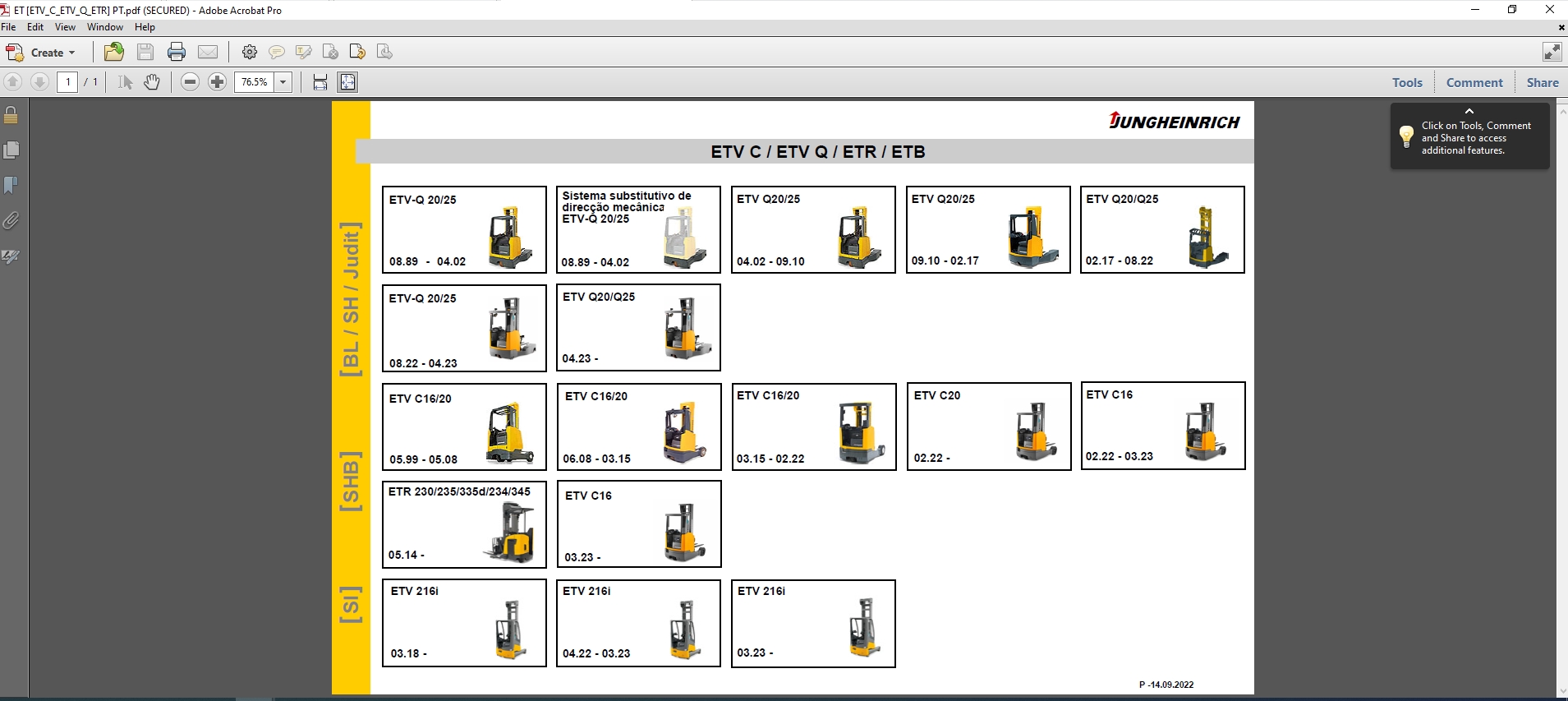Print the document using the printer icon
This screenshot has height=701, width=1568.
(x=177, y=53)
